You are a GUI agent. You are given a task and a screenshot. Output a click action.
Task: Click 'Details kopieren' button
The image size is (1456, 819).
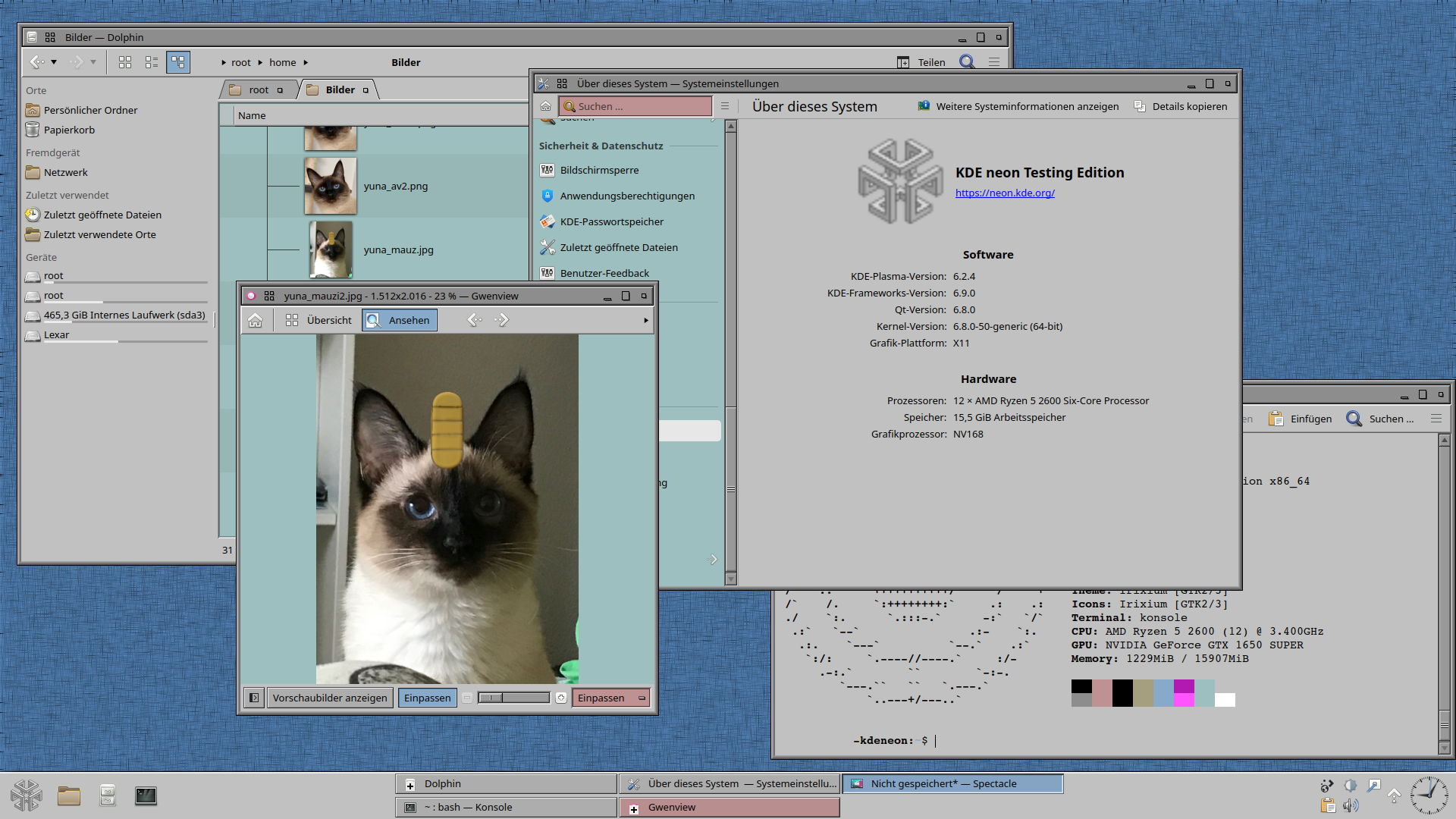(x=1181, y=106)
